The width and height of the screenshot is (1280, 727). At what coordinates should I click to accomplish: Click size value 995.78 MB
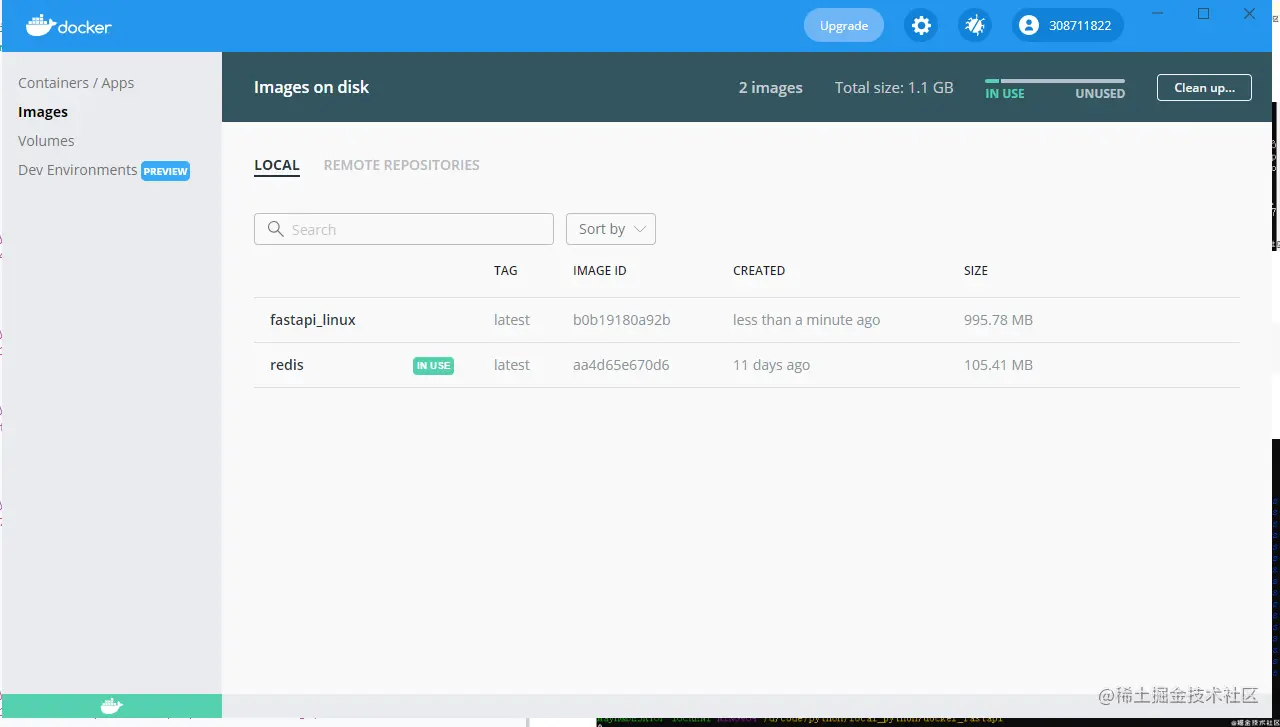pos(998,320)
